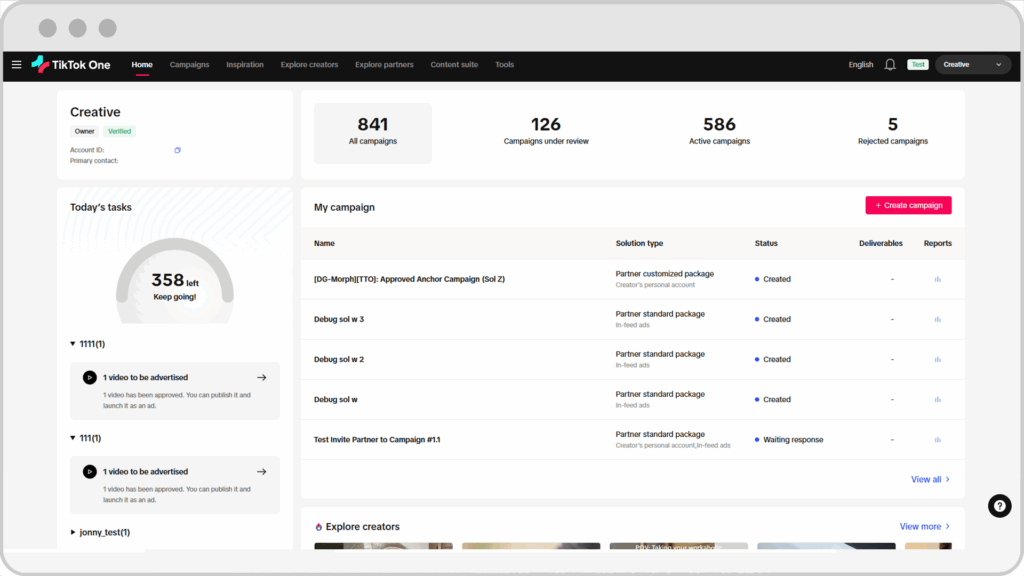Collapse the 1111(1) task group
Viewport: 1024px width, 576px height.
73,344
